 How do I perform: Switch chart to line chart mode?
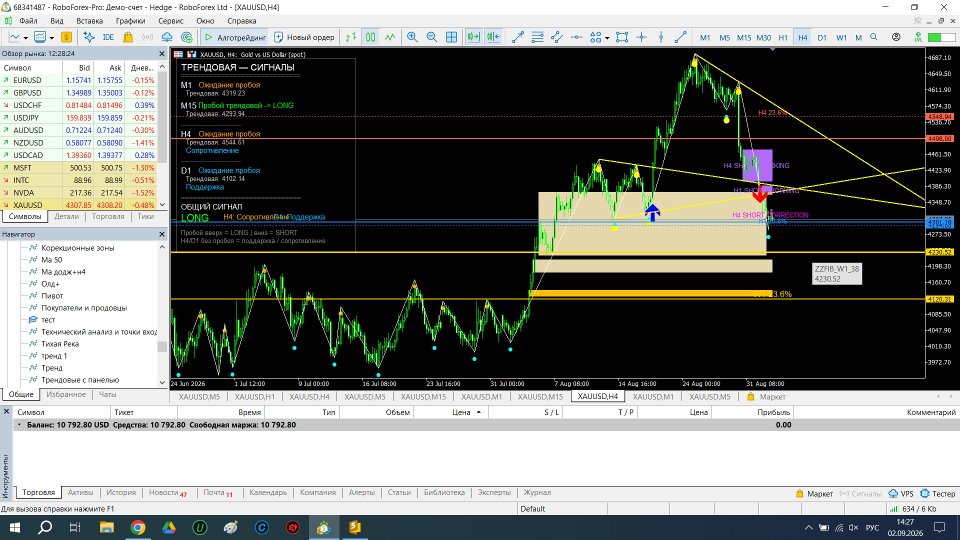click(390, 37)
